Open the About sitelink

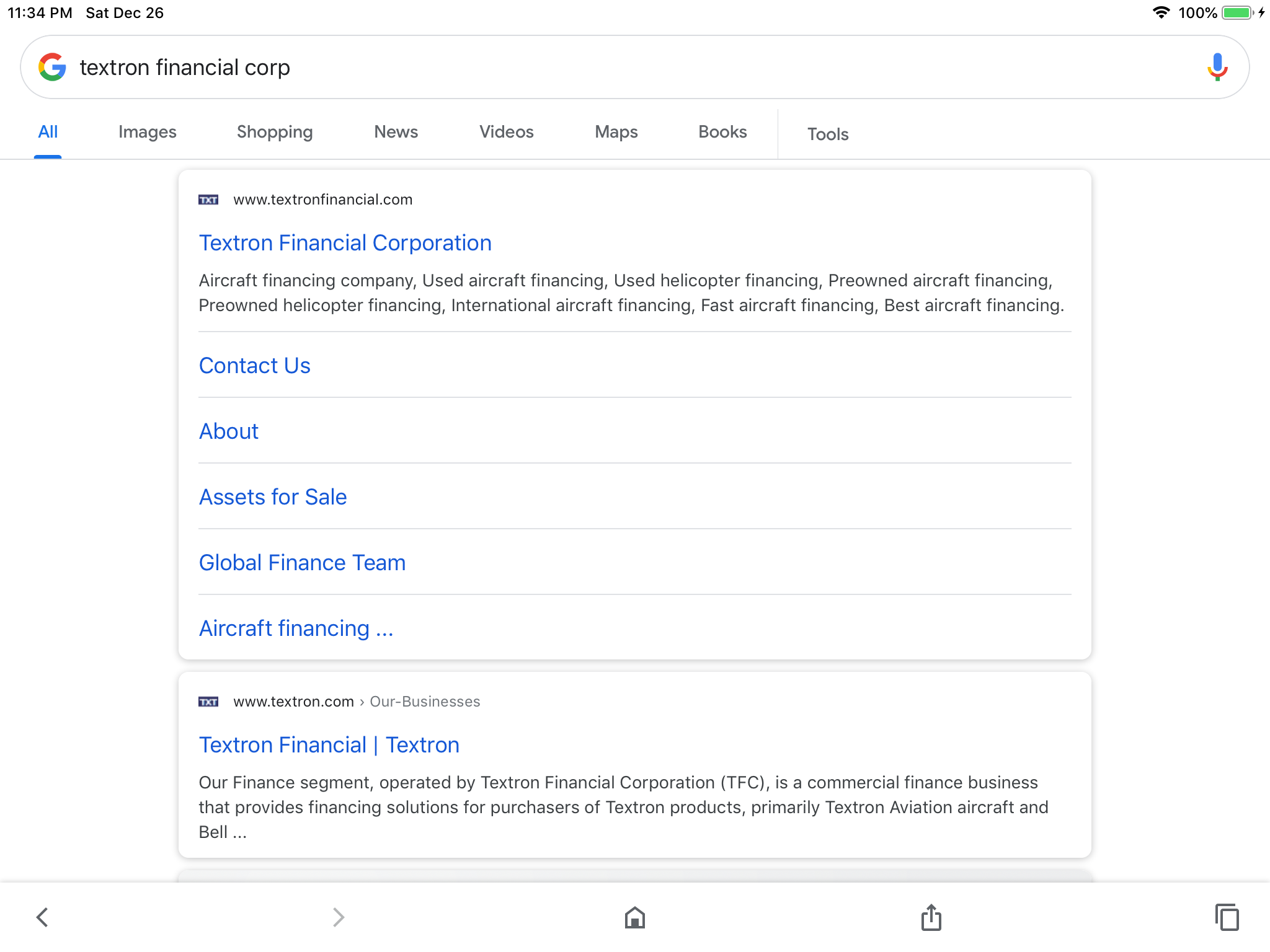click(229, 431)
